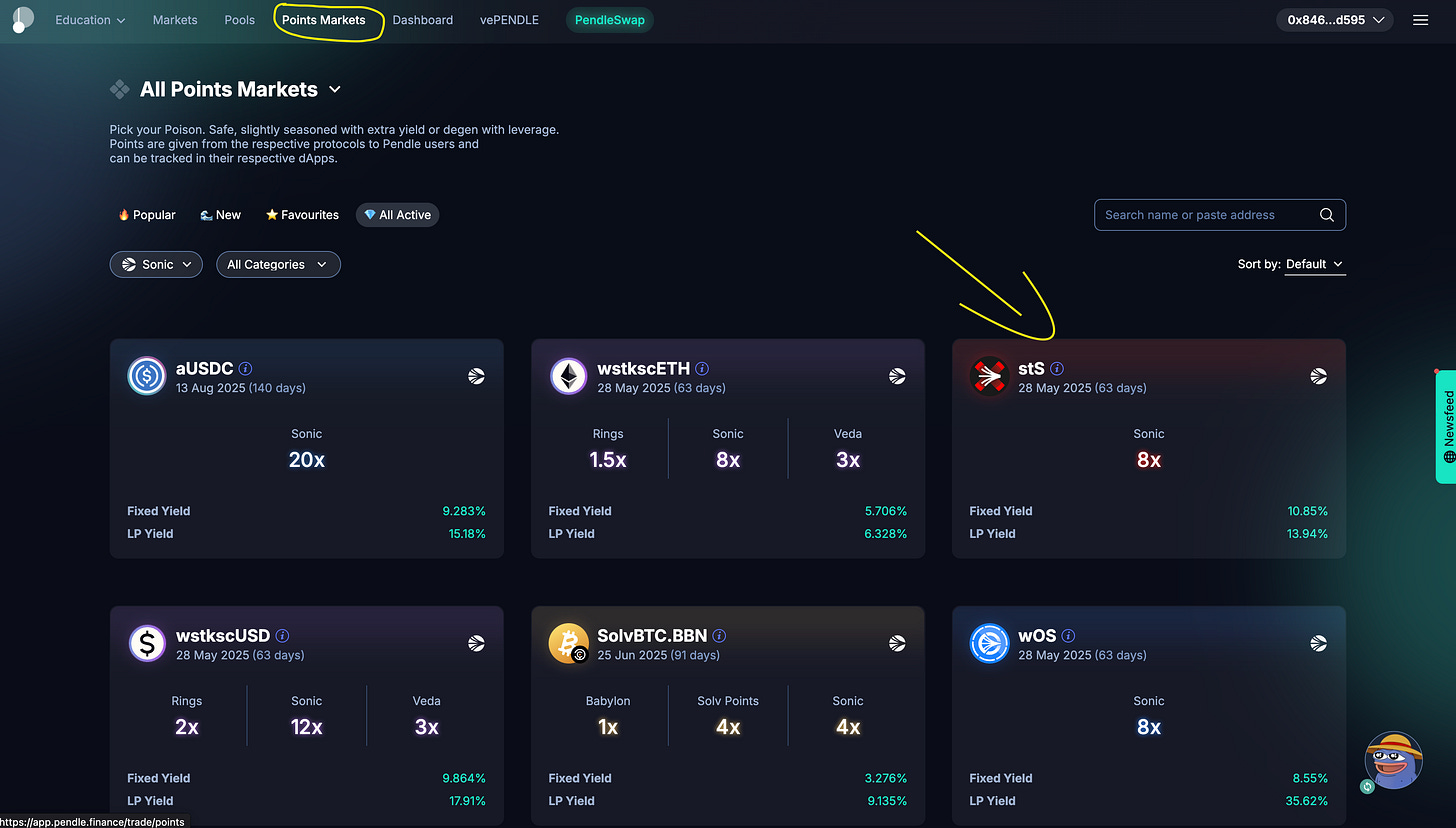Go to the Markets tab
The image size is (1456, 828).
click(x=175, y=20)
